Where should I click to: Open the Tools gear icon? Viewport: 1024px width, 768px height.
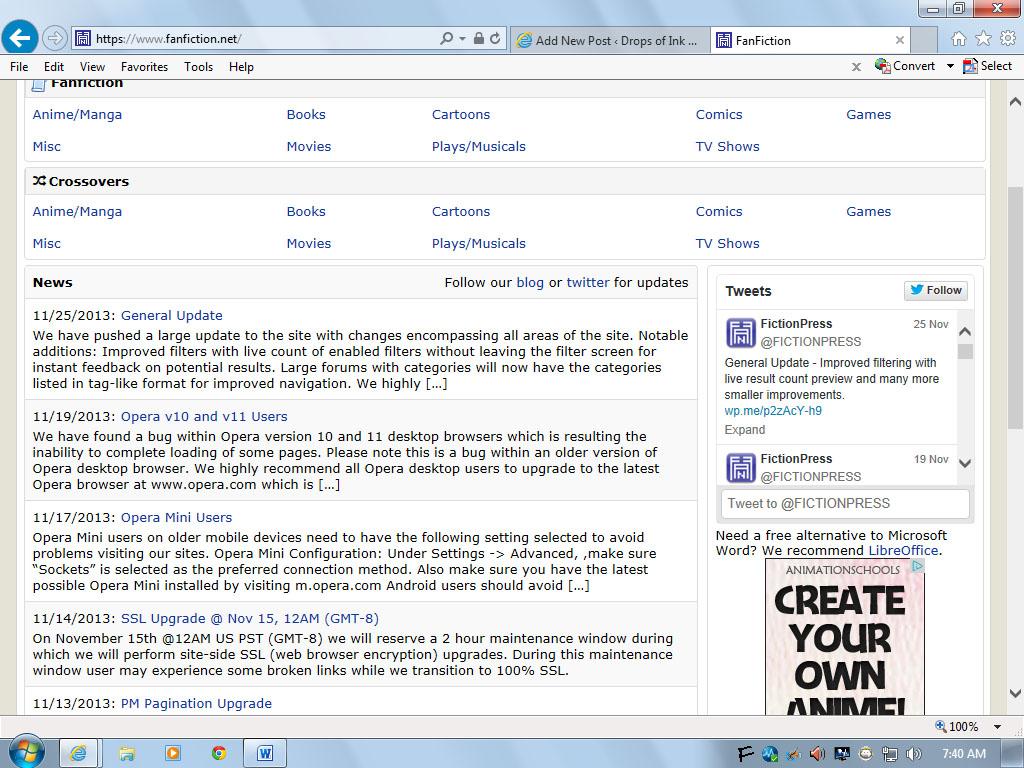tap(1008, 39)
